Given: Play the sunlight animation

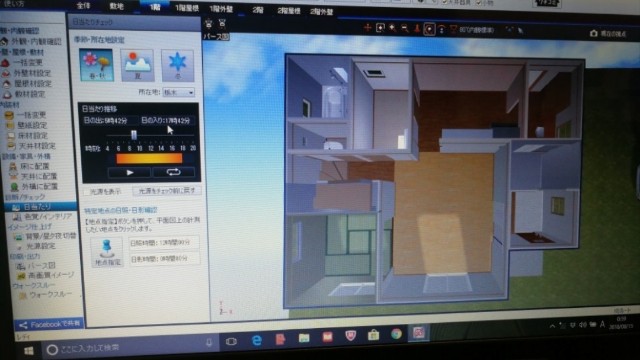Looking at the screenshot, I should point(129,173).
